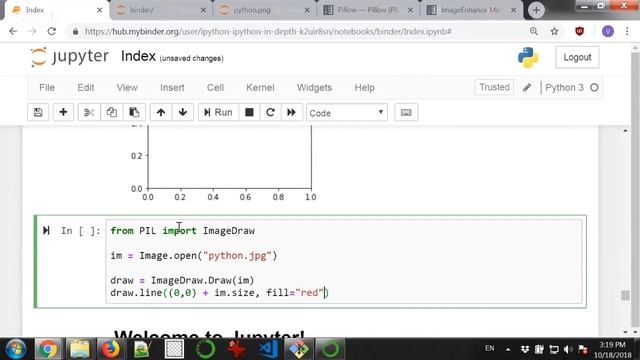Screen dimensions: 640x360
Task: Rename the notebook via the Index title
Action: 138,56
